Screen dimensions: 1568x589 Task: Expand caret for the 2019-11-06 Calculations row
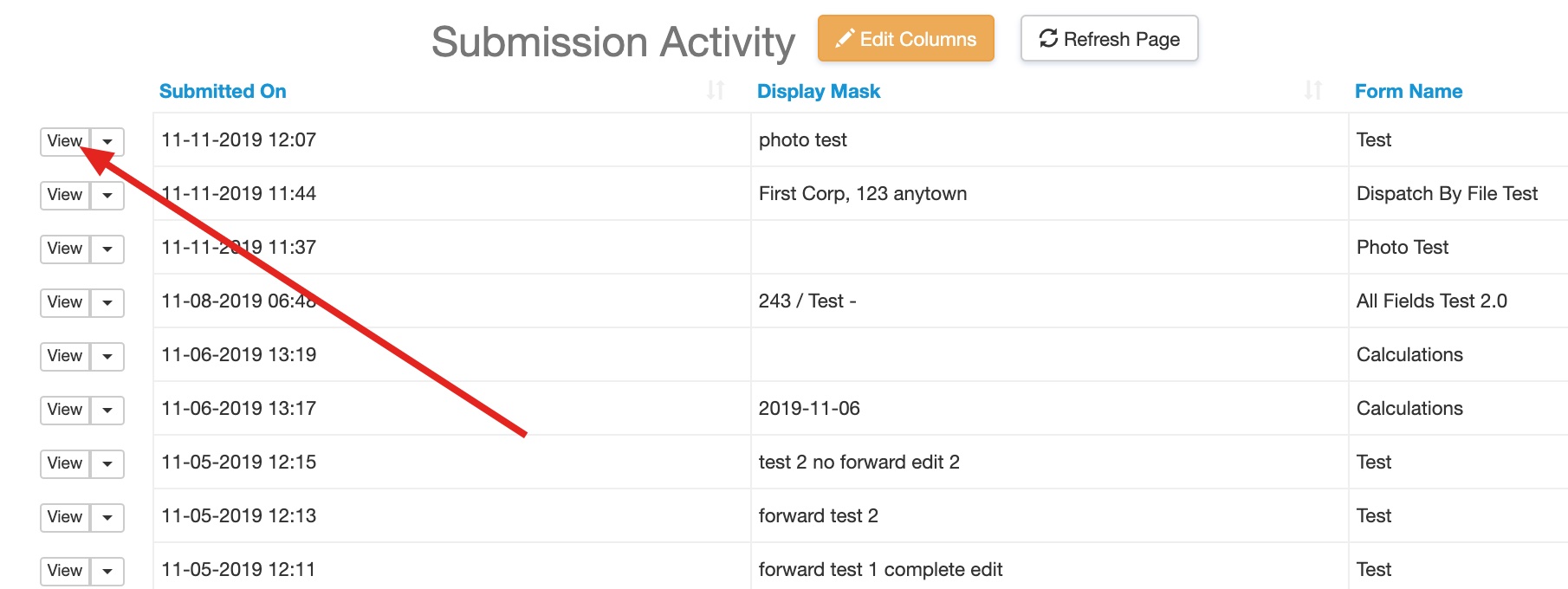tap(107, 410)
